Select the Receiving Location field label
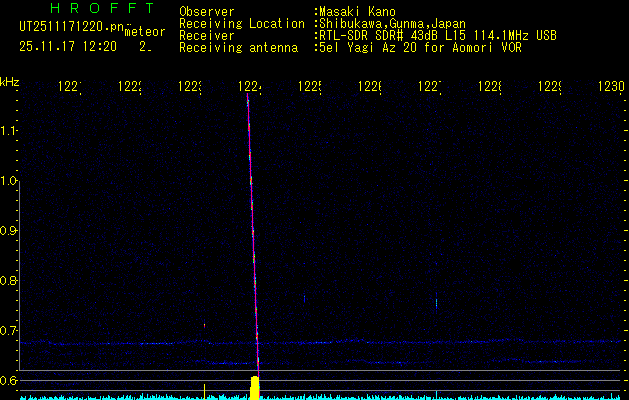The image size is (629, 400). [242, 23]
